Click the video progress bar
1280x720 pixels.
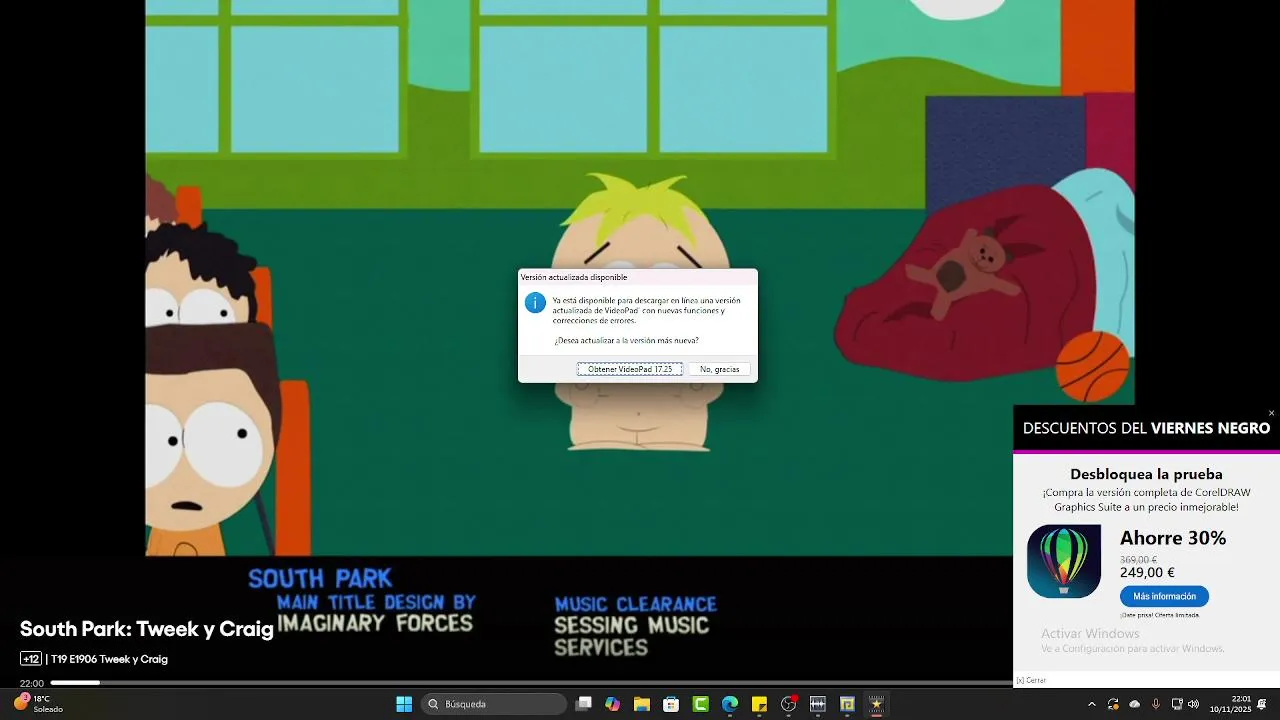pyautogui.click(x=530, y=683)
